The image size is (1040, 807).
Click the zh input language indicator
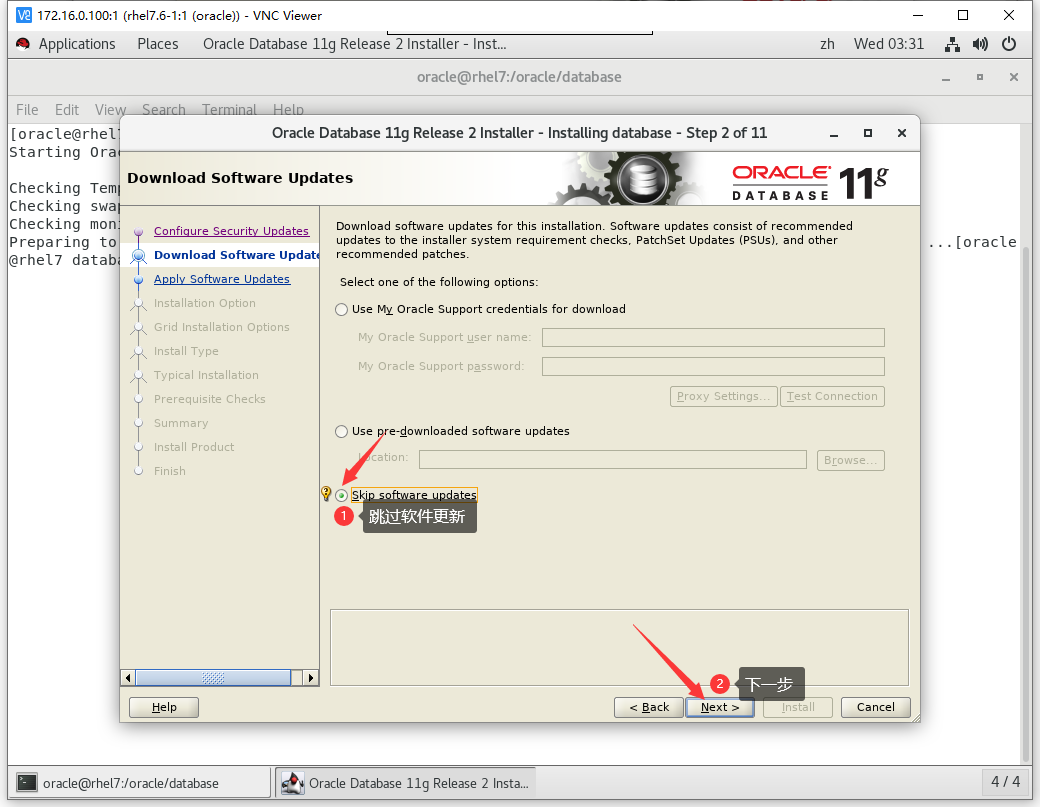pyautogui.click(x=827, y=44)
